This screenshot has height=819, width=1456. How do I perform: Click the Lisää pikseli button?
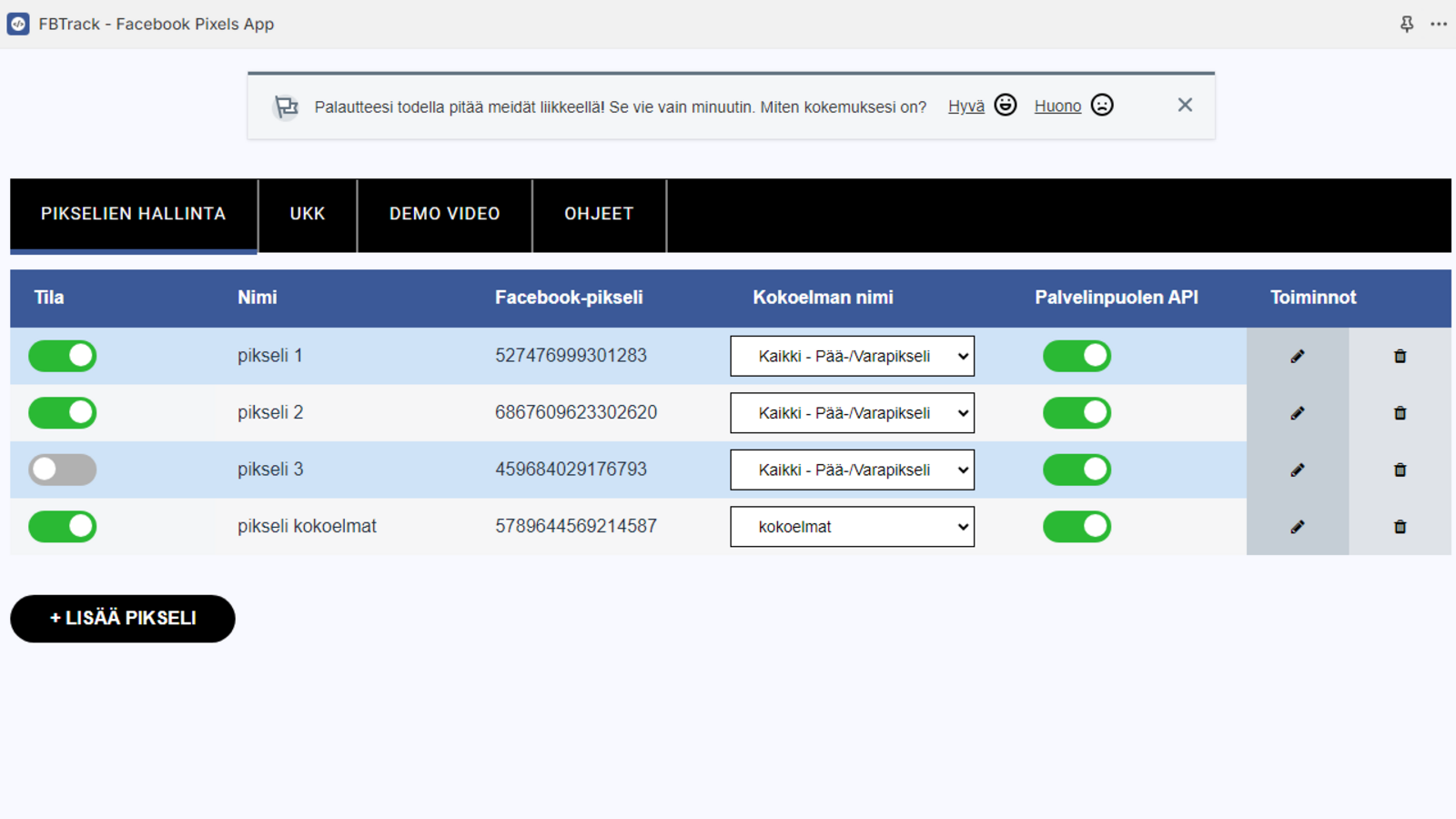pos(123,619)
